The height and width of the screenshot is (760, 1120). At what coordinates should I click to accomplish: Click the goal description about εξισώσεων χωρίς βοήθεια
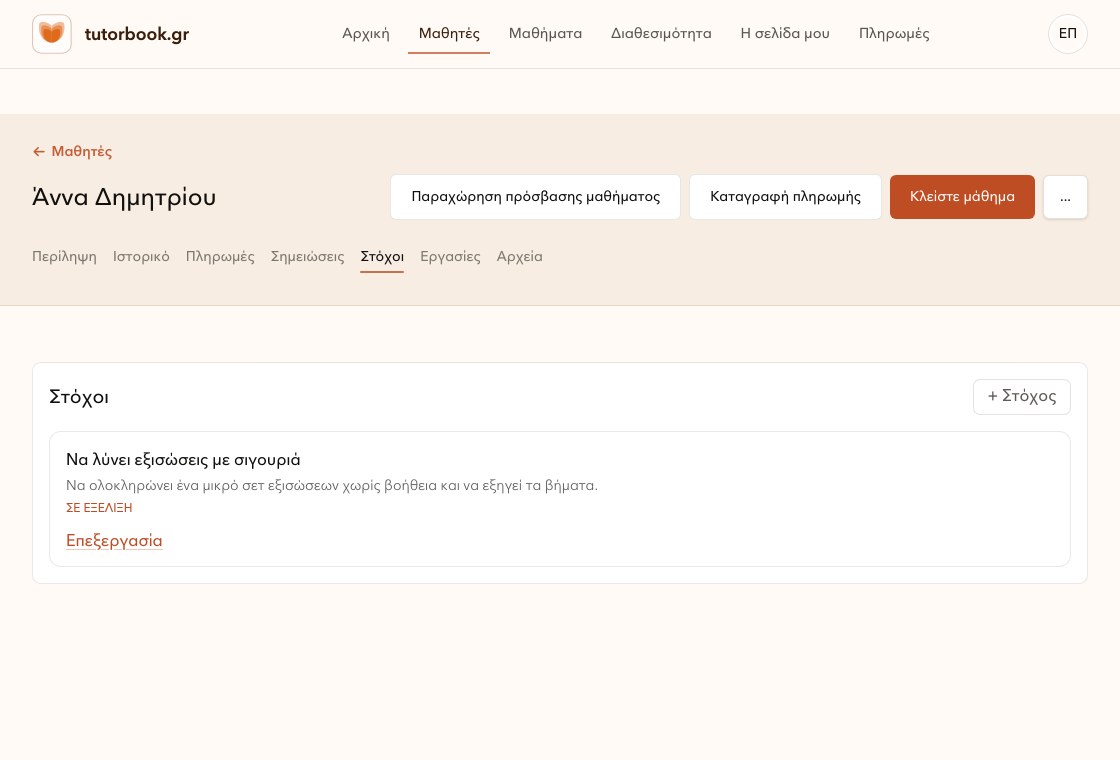point(331,486)
